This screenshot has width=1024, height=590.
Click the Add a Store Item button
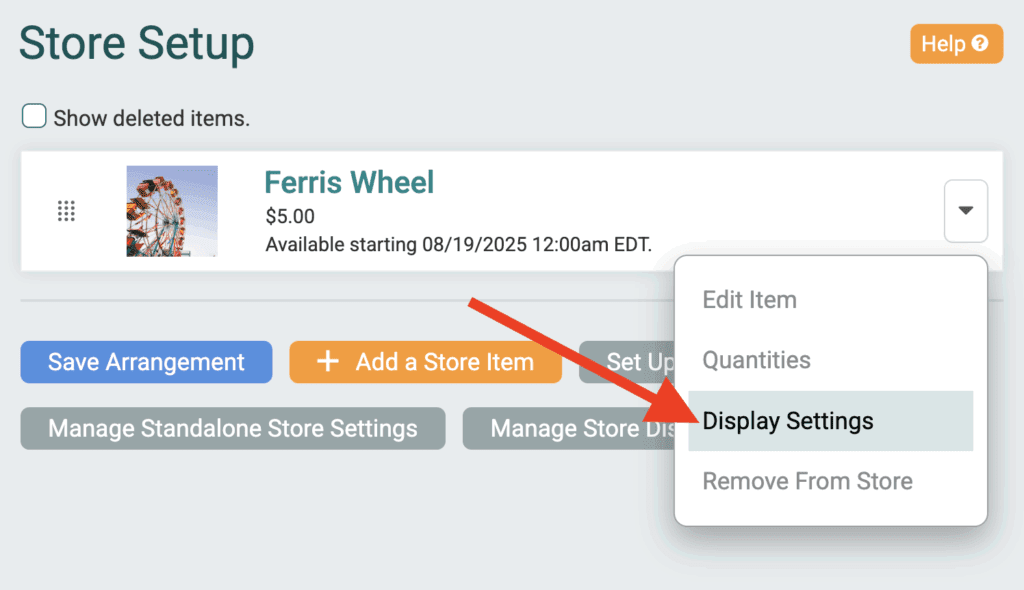pyautogui.click(x=426, y=362)
